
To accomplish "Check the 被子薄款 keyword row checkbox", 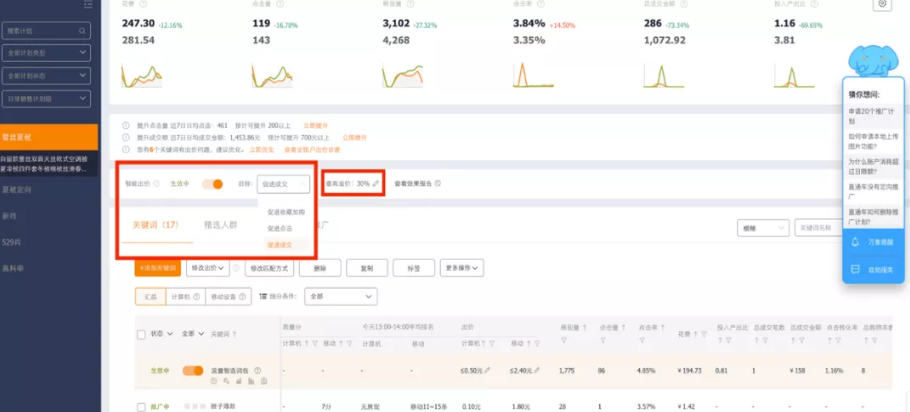I will [x=141, y=407].
